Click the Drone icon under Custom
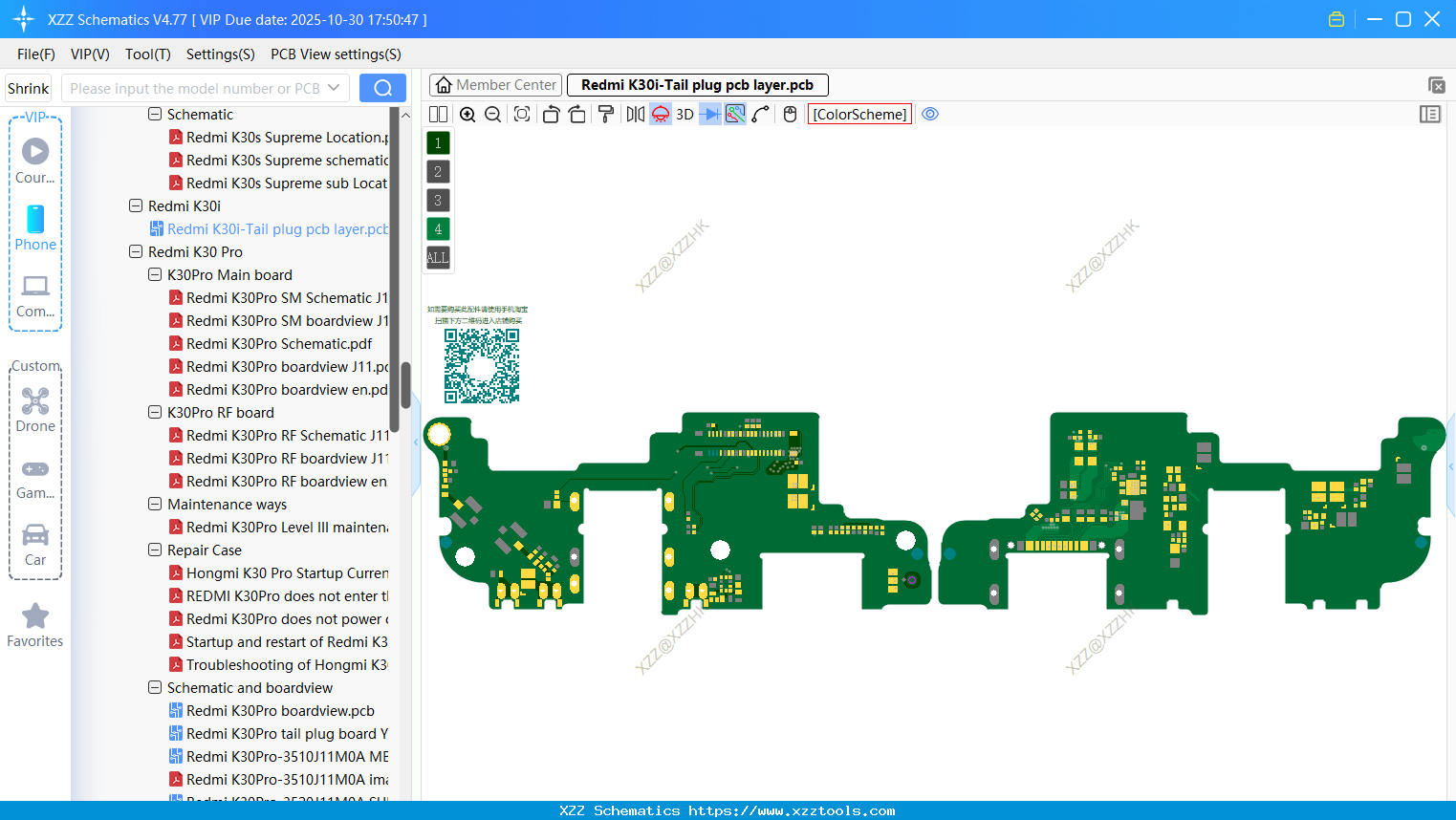Screen dimensions: 1456x820 point(35,406)
